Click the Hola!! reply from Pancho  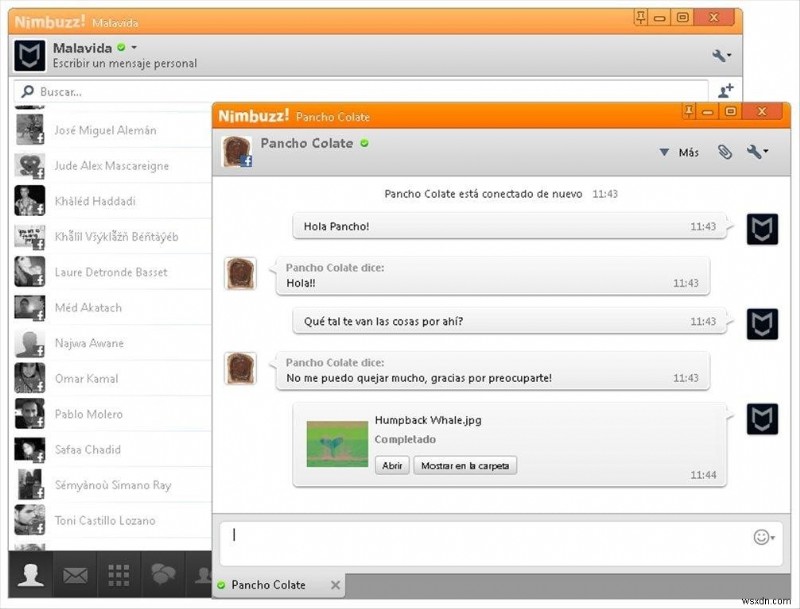492,276
